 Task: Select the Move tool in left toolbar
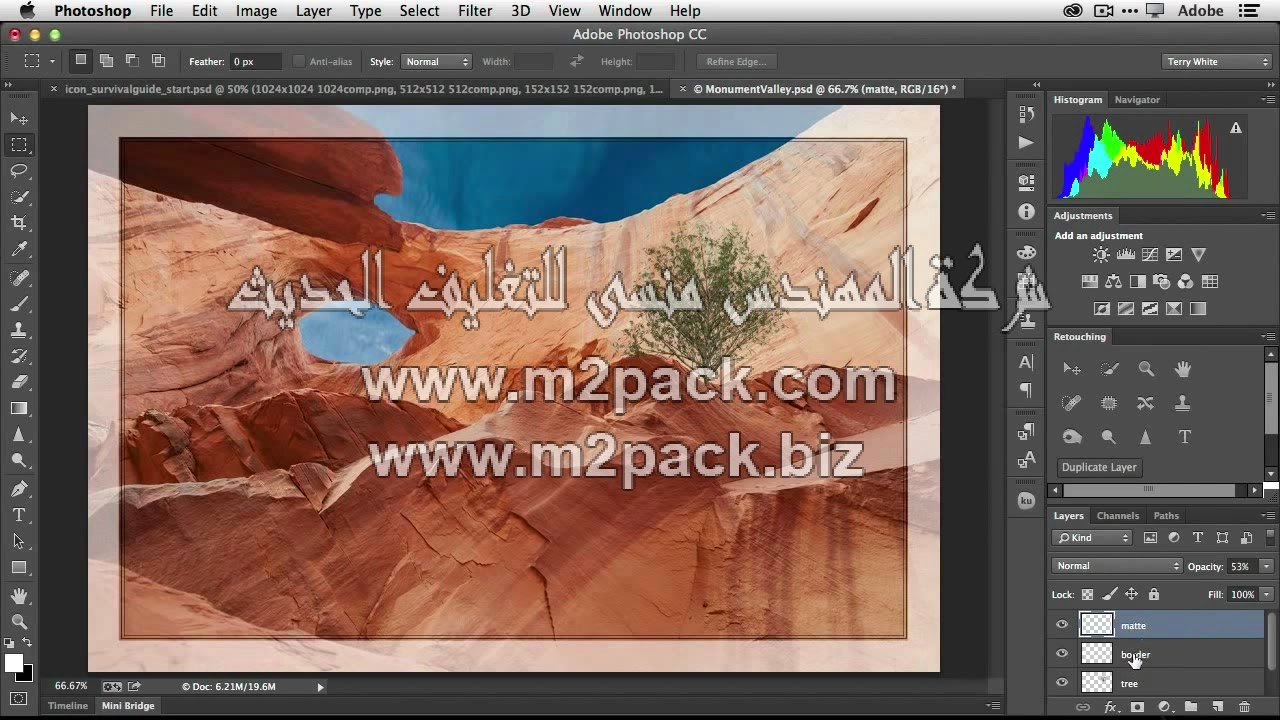click(x=19, y=119)
